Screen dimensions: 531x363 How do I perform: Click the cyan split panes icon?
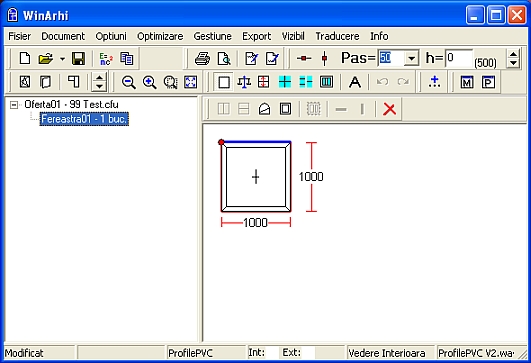click(306, 82)
